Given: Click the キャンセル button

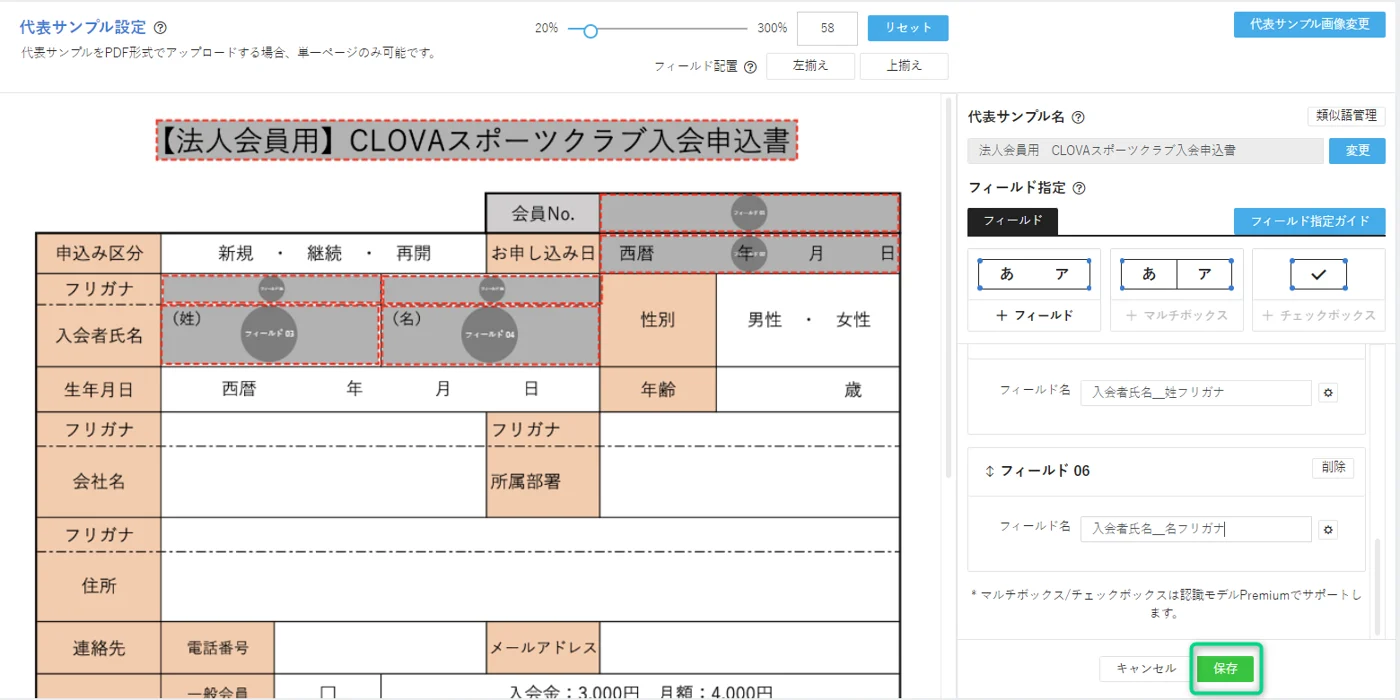Looking at the screenshot, I should pyautogui.click(x=1146, y=669).
